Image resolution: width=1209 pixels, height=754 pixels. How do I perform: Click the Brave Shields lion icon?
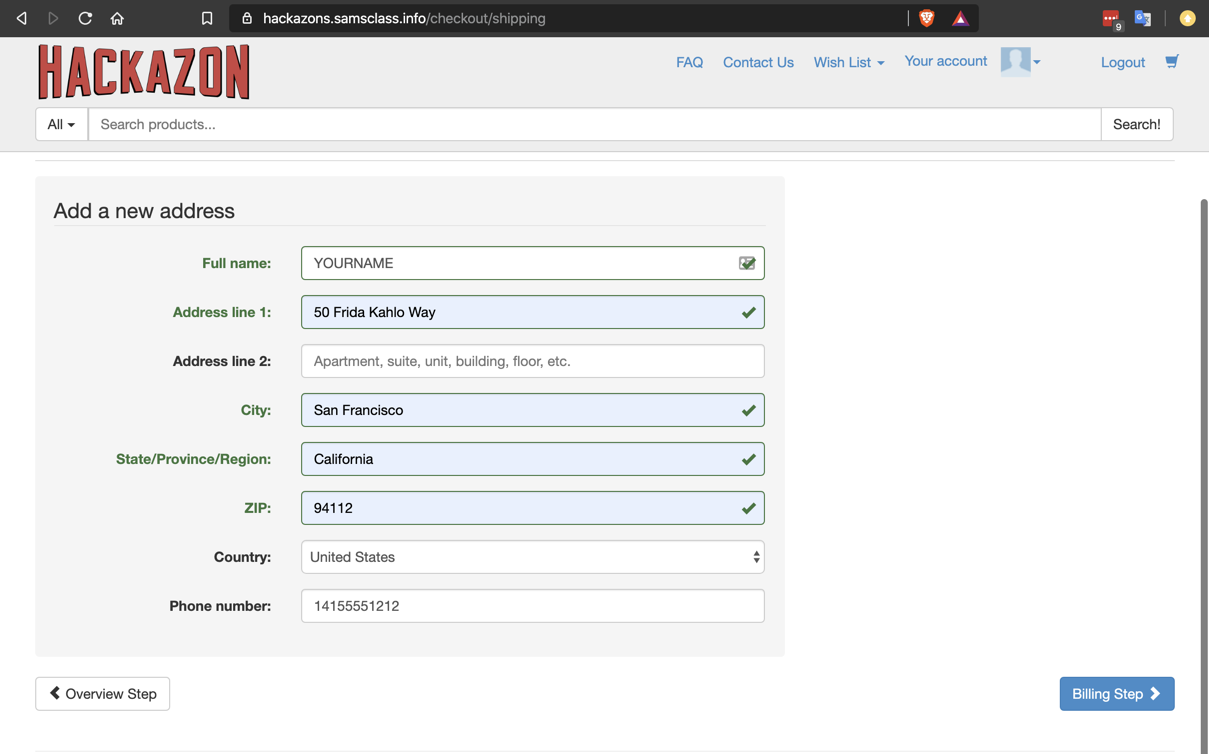[x=926, y=18]
